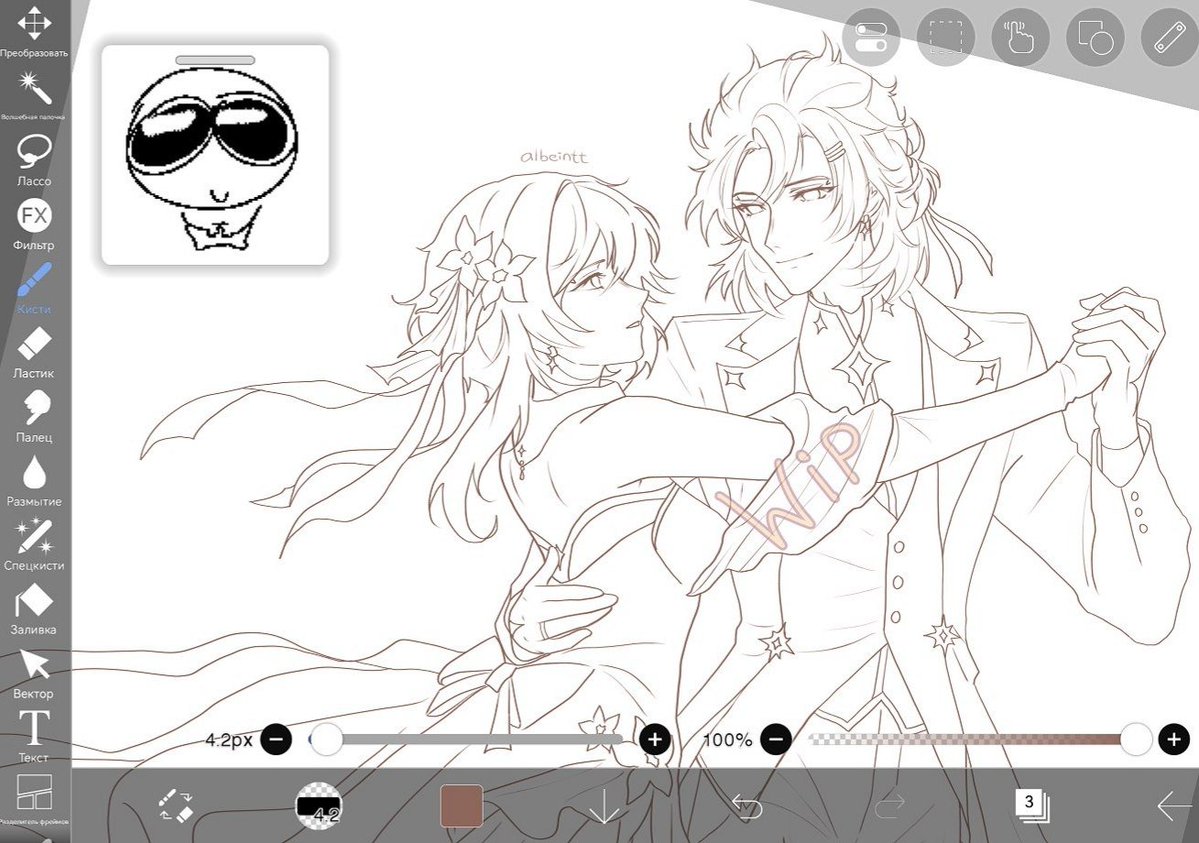Choose the Lasso (Лассо) tool

pos(34,160)
